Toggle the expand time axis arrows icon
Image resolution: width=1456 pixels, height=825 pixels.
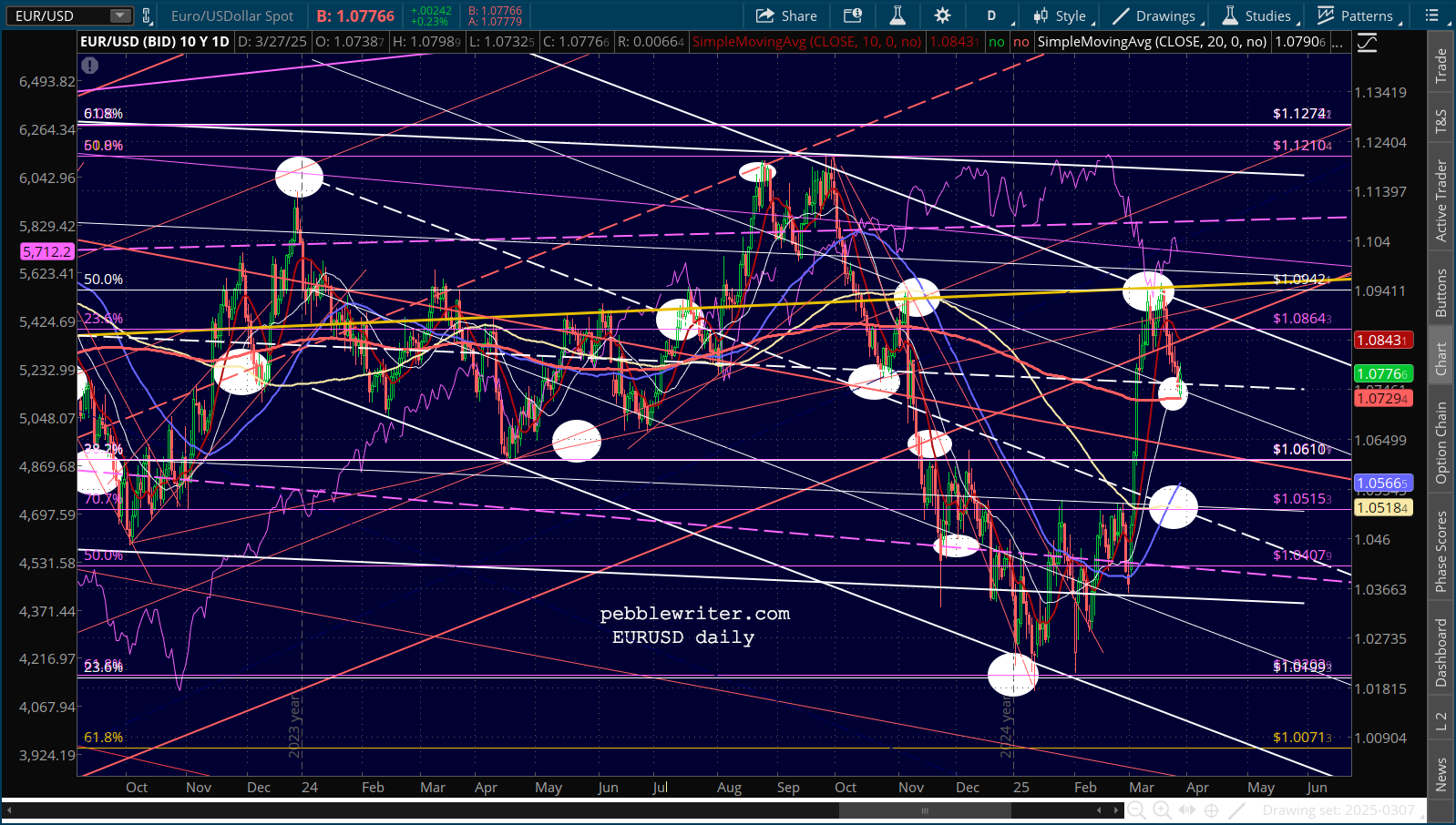pos(1186,810)
